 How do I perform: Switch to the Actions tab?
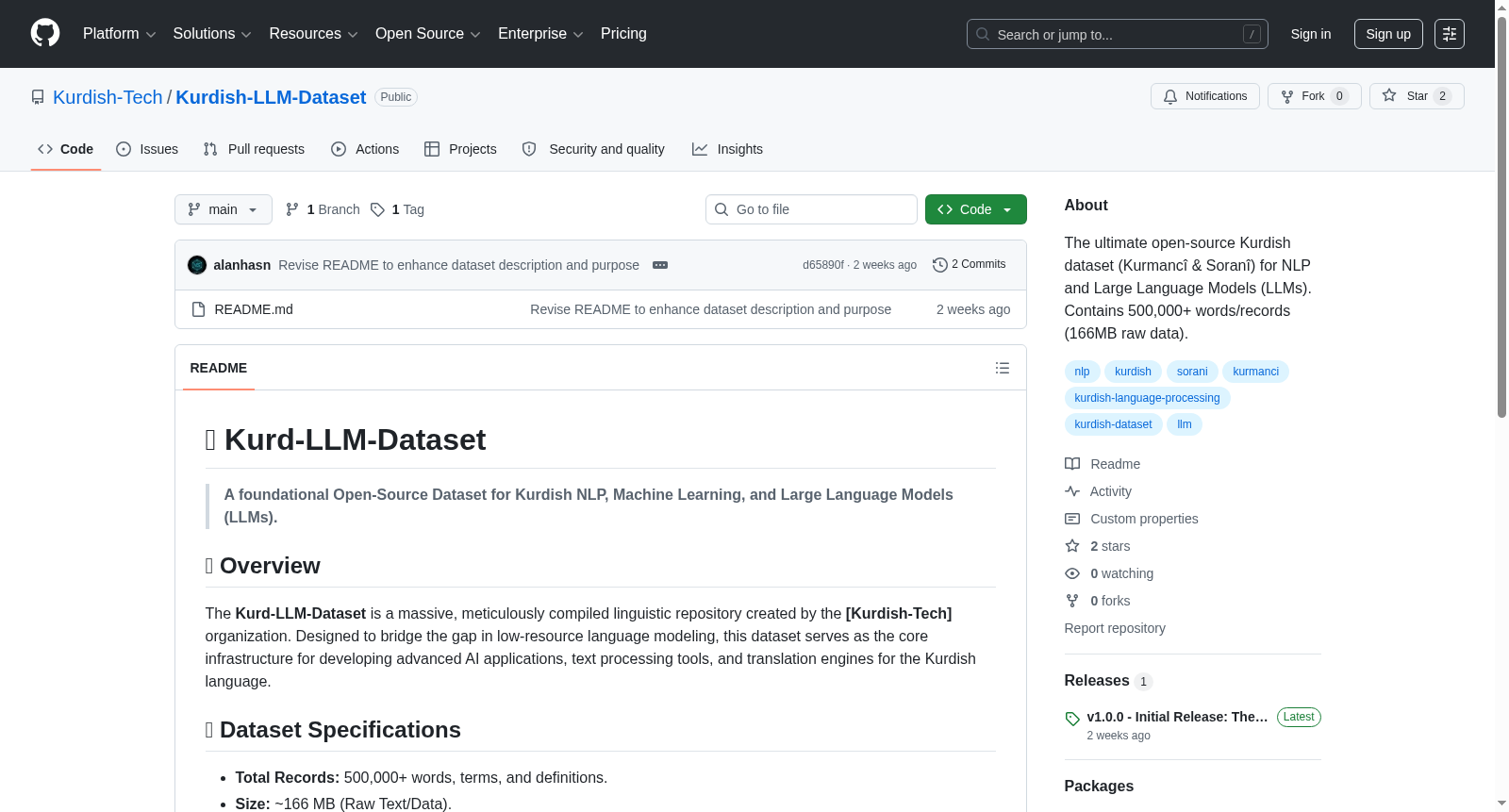click(x=365, y=149)
